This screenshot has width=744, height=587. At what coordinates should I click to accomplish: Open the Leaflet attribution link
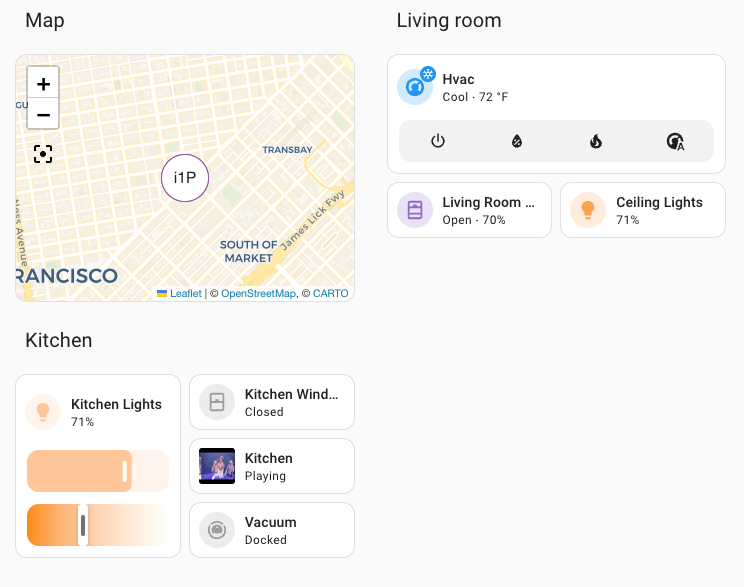pyautogui.click(x=185, y=294)
